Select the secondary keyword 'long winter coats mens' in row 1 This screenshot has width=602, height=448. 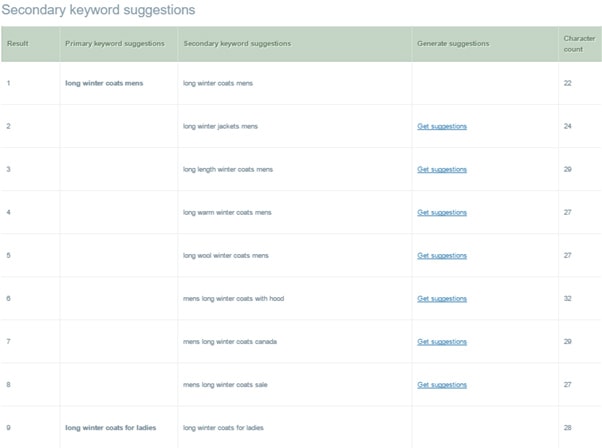pos(218,83)
